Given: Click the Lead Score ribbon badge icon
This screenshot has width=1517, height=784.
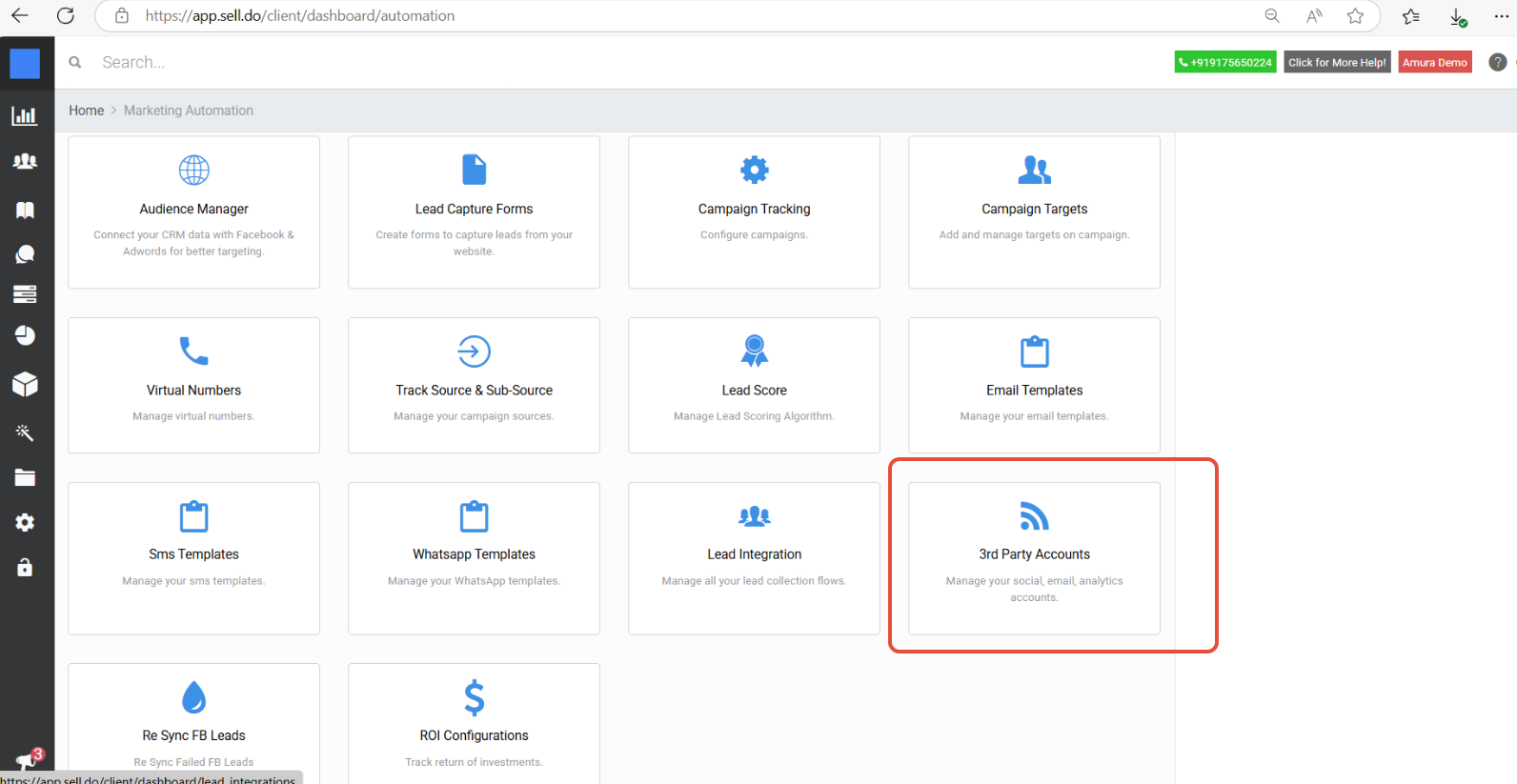Looking at the screenshot, I should tap(754, 351).
